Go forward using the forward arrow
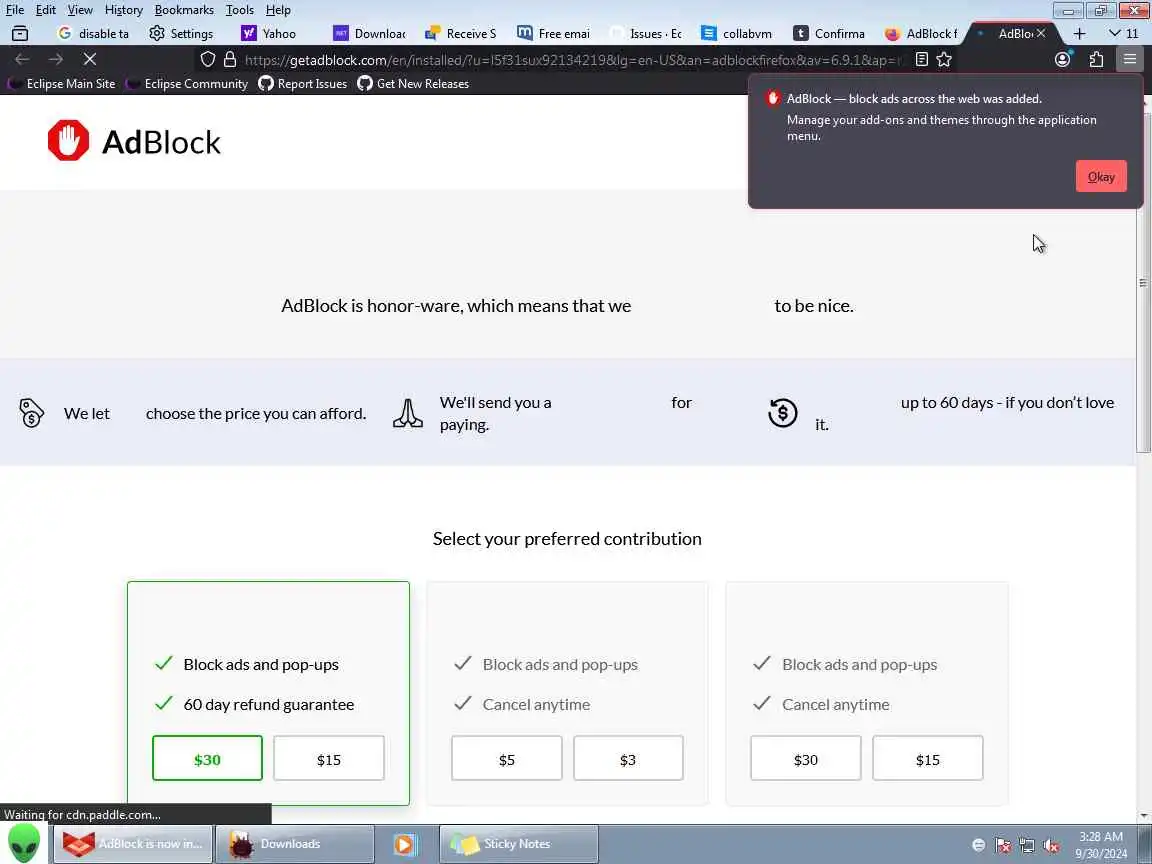Viewport: 1152px width, 864px height. 56,60
